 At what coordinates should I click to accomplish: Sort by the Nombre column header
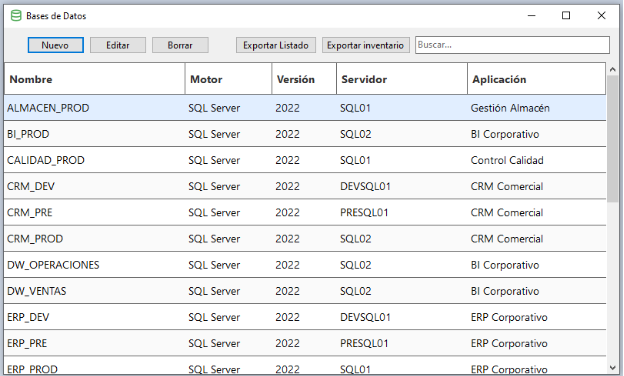coord(95,79)
